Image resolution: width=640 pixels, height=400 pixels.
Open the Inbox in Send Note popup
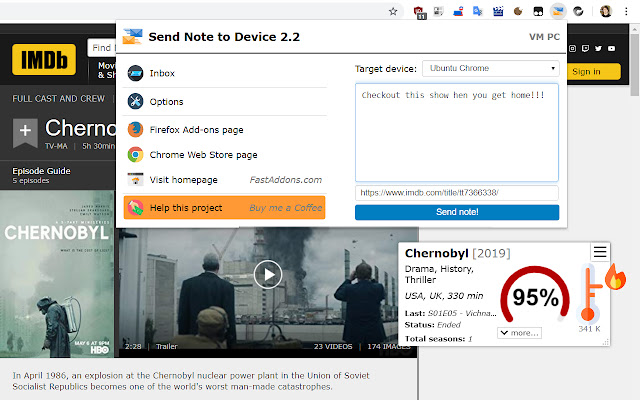162,74
